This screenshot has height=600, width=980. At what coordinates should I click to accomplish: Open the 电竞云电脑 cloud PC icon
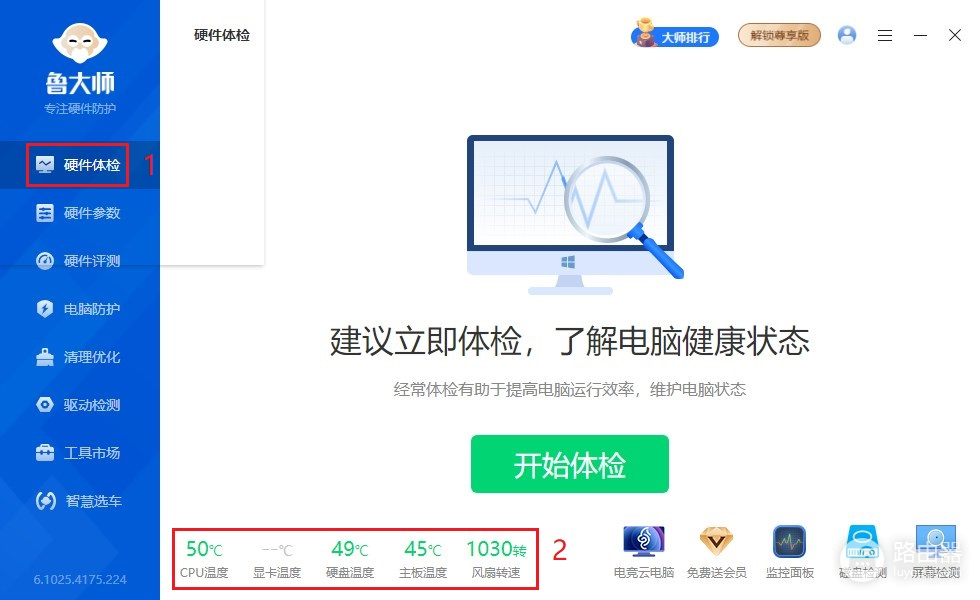(644, 541)
